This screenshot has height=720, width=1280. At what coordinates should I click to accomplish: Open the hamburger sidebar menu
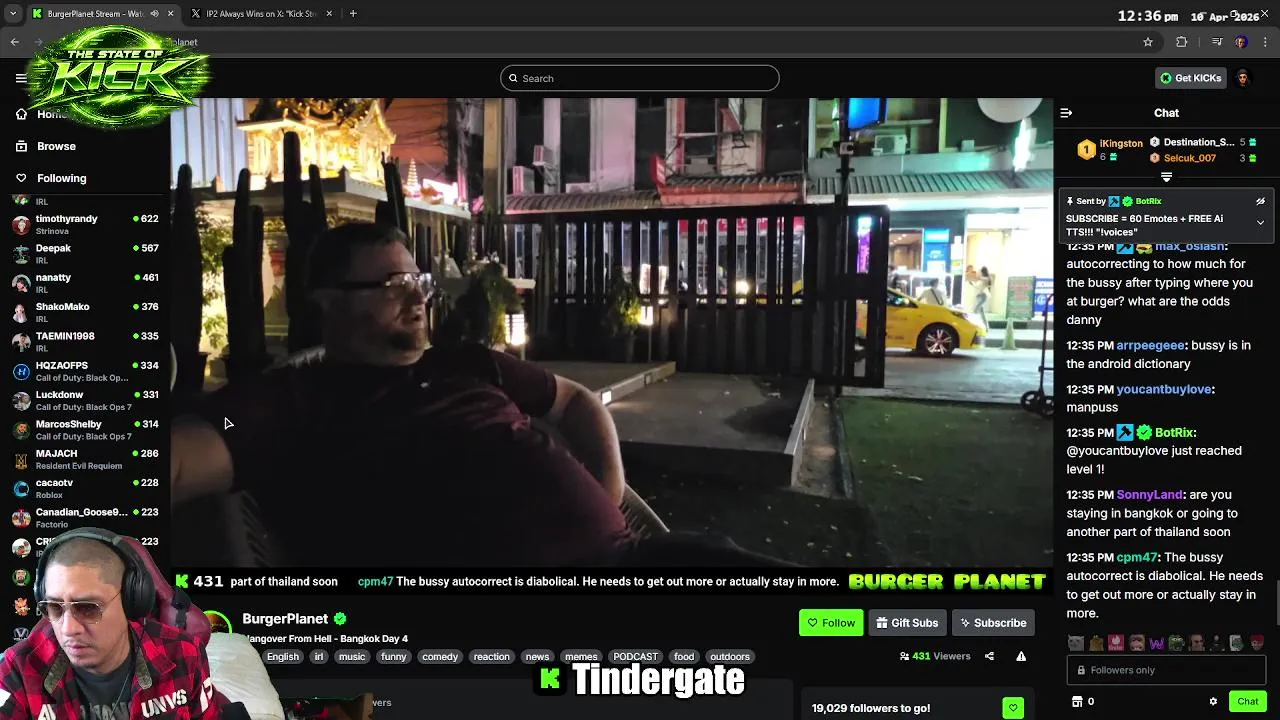point(21,78)
